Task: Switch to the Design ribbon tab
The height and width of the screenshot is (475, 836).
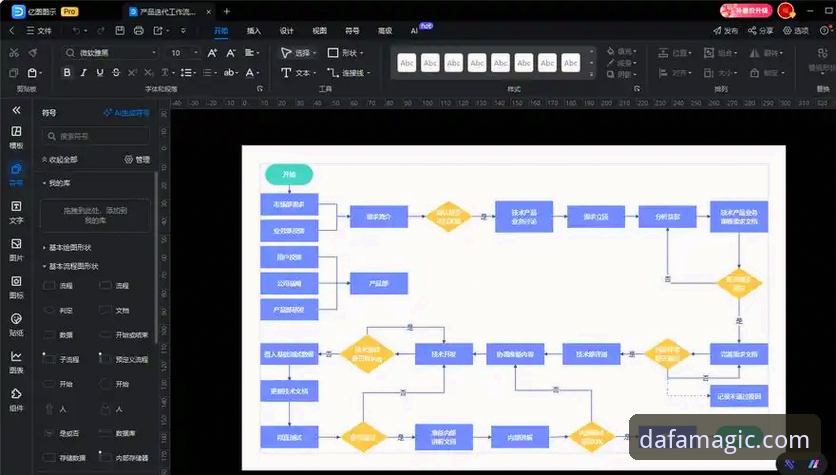Action: [x=287, y=31]
